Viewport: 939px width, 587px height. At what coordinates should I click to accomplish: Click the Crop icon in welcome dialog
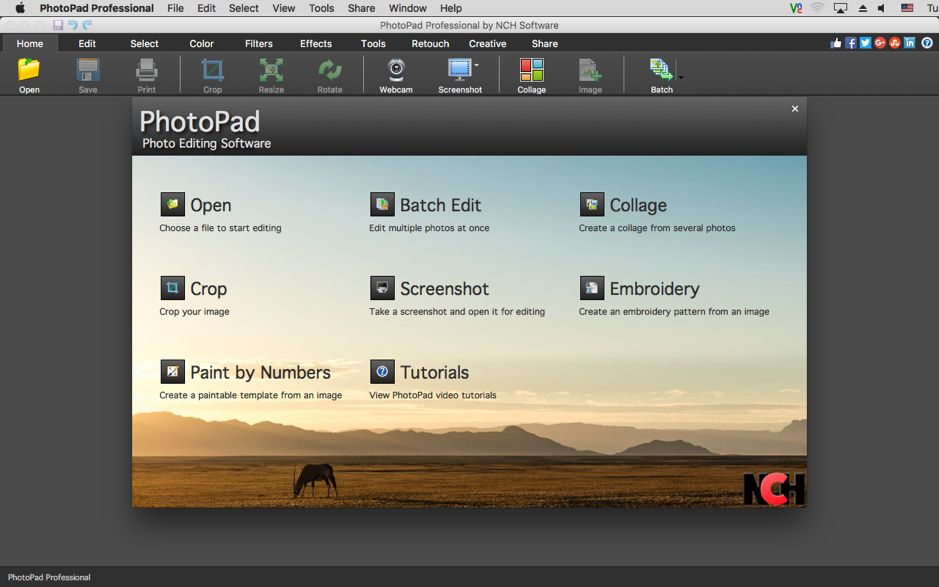pyautogui.click(x=173, y=289)
